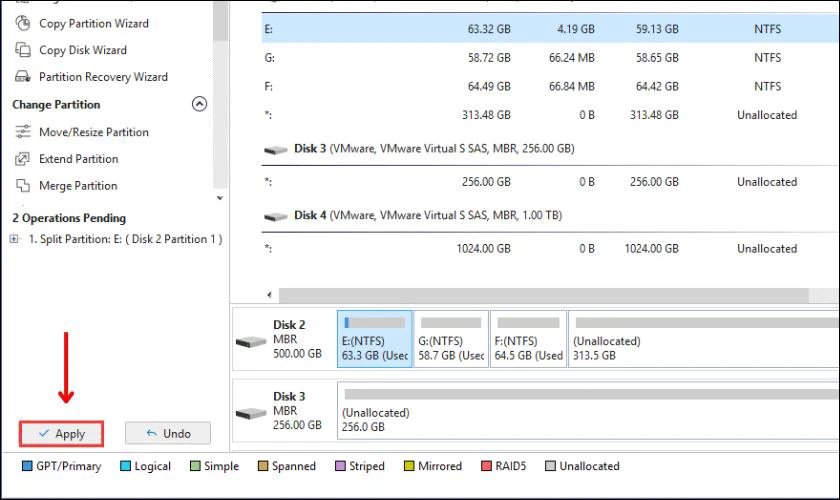Click the 66.24 MB used value for G:
840x500 pixels.
click(572, 57)
